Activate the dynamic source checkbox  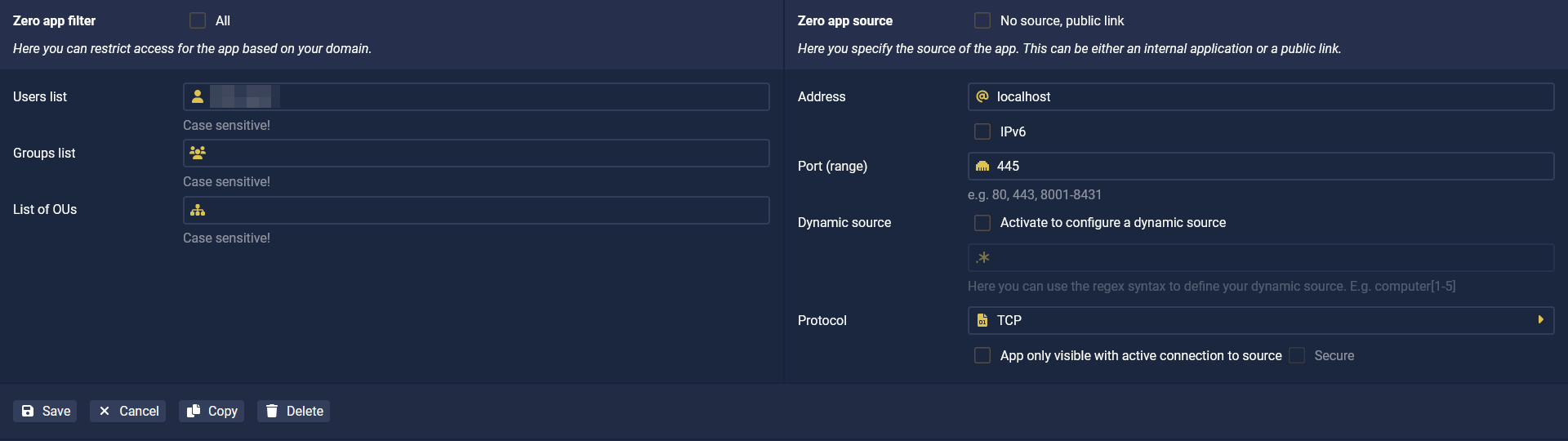[982, 222]
